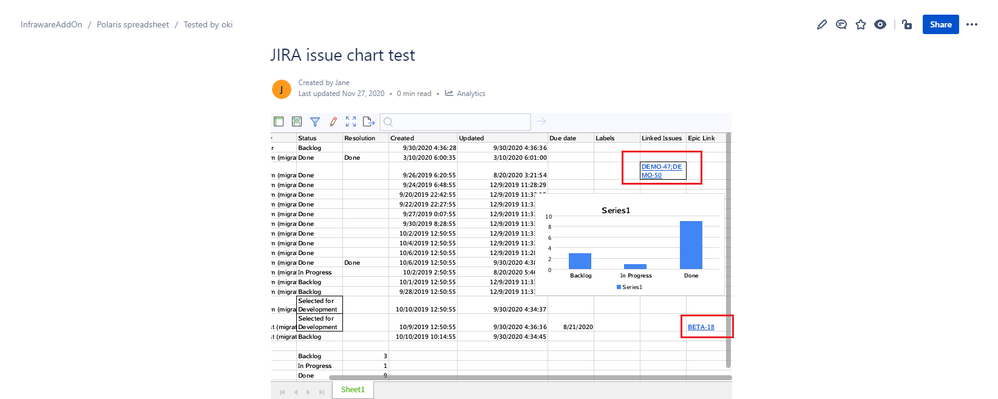998x399 pixels.
Task: Open the Analytics link
Action: (x=465, y=94)
